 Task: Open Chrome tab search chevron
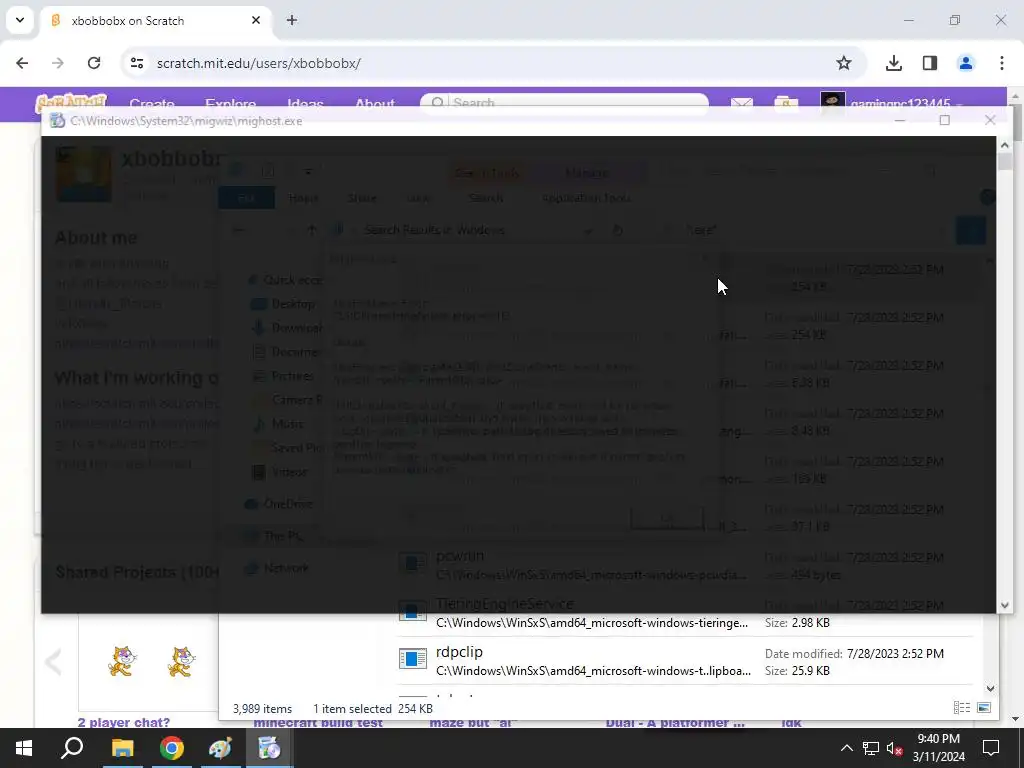(x=20, y=20)
